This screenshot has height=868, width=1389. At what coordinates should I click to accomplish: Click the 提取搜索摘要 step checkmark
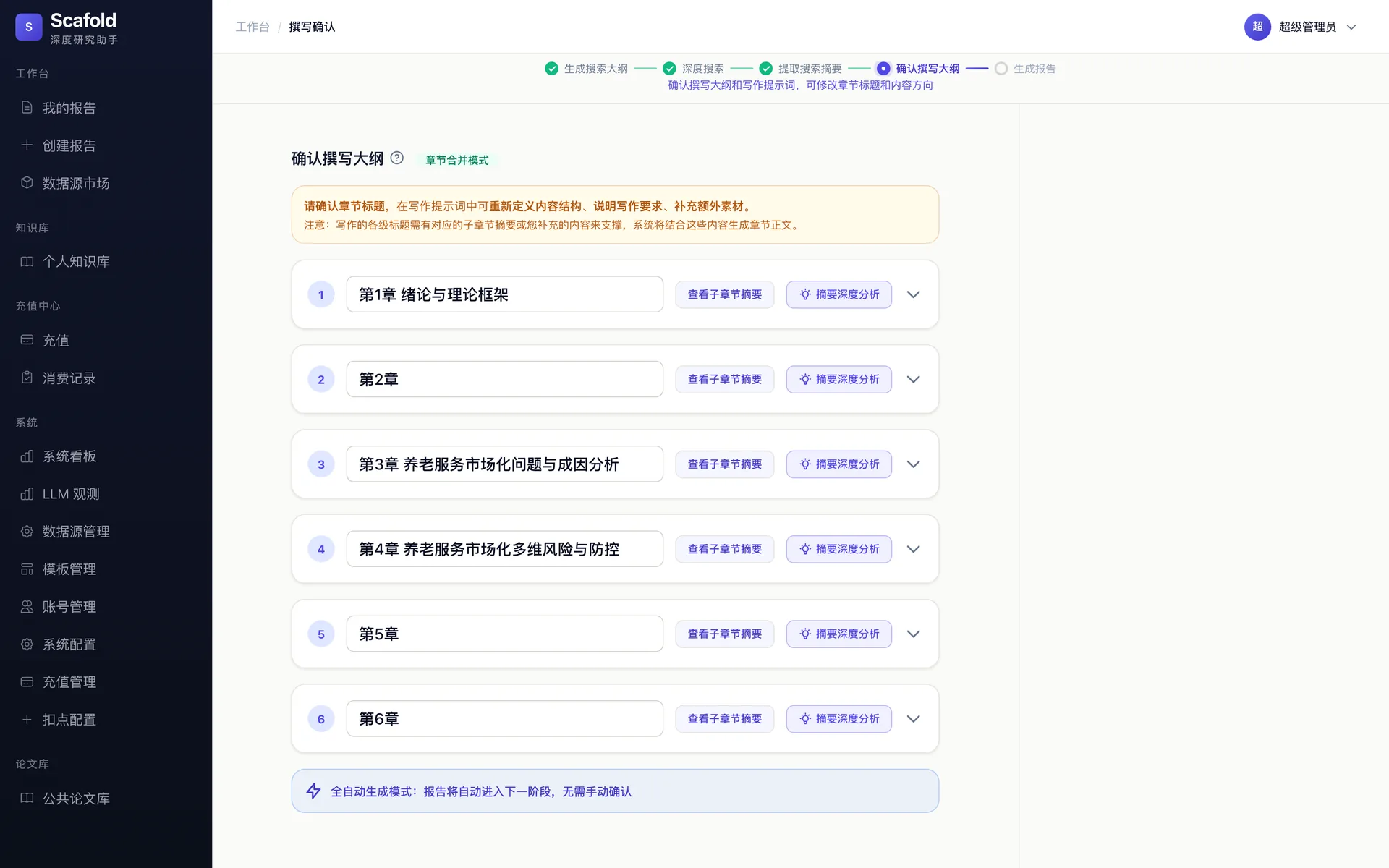click(766, 69)
